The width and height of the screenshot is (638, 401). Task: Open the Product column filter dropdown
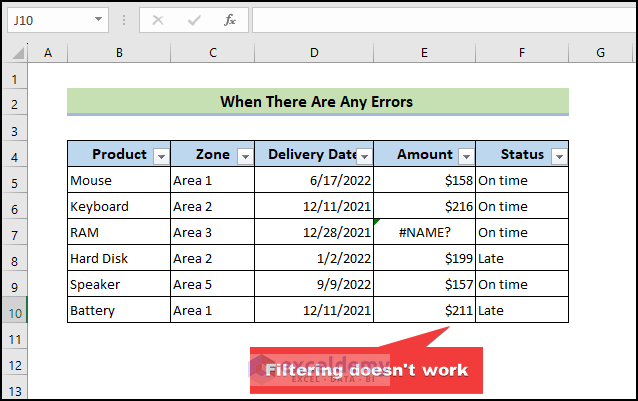pyautogui.click(x=160, y=155)
